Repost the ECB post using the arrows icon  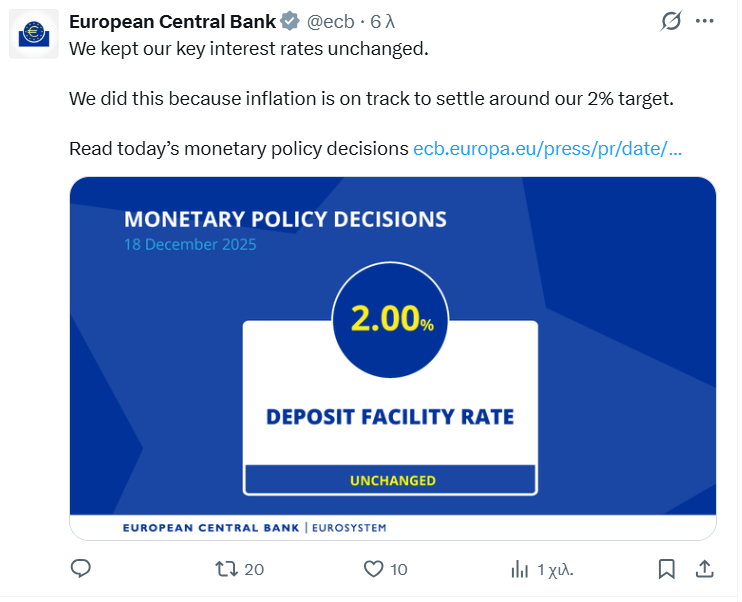[227, 569]
